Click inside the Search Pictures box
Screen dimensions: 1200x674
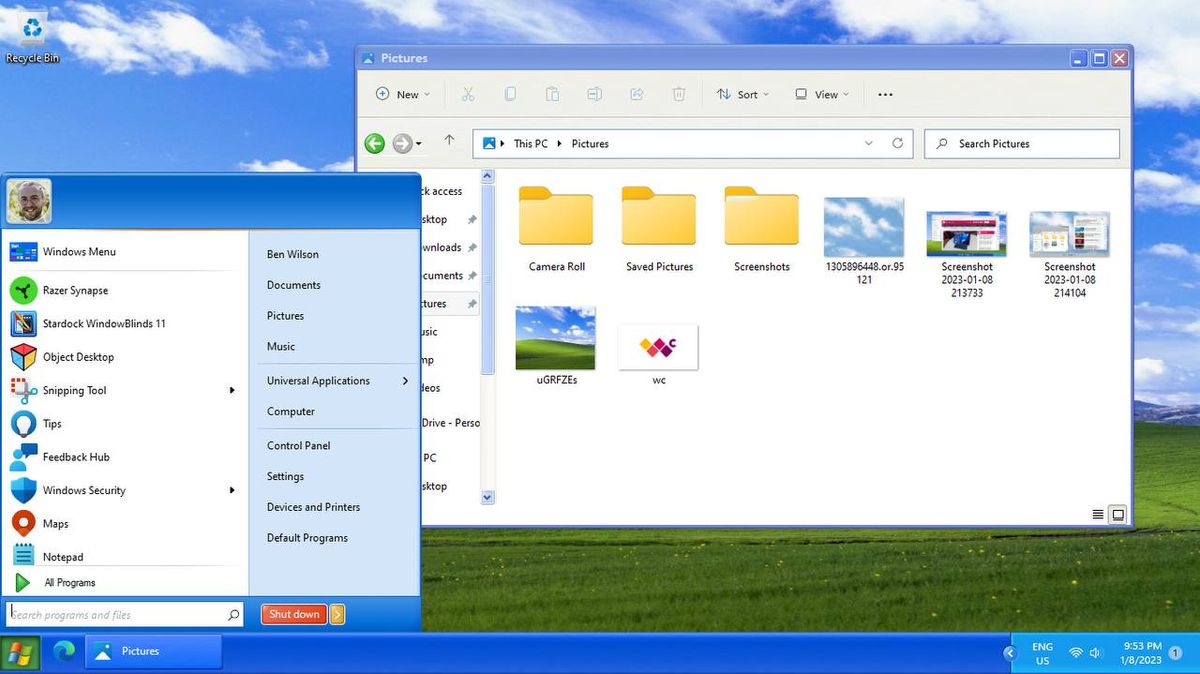click(1021, 143)
